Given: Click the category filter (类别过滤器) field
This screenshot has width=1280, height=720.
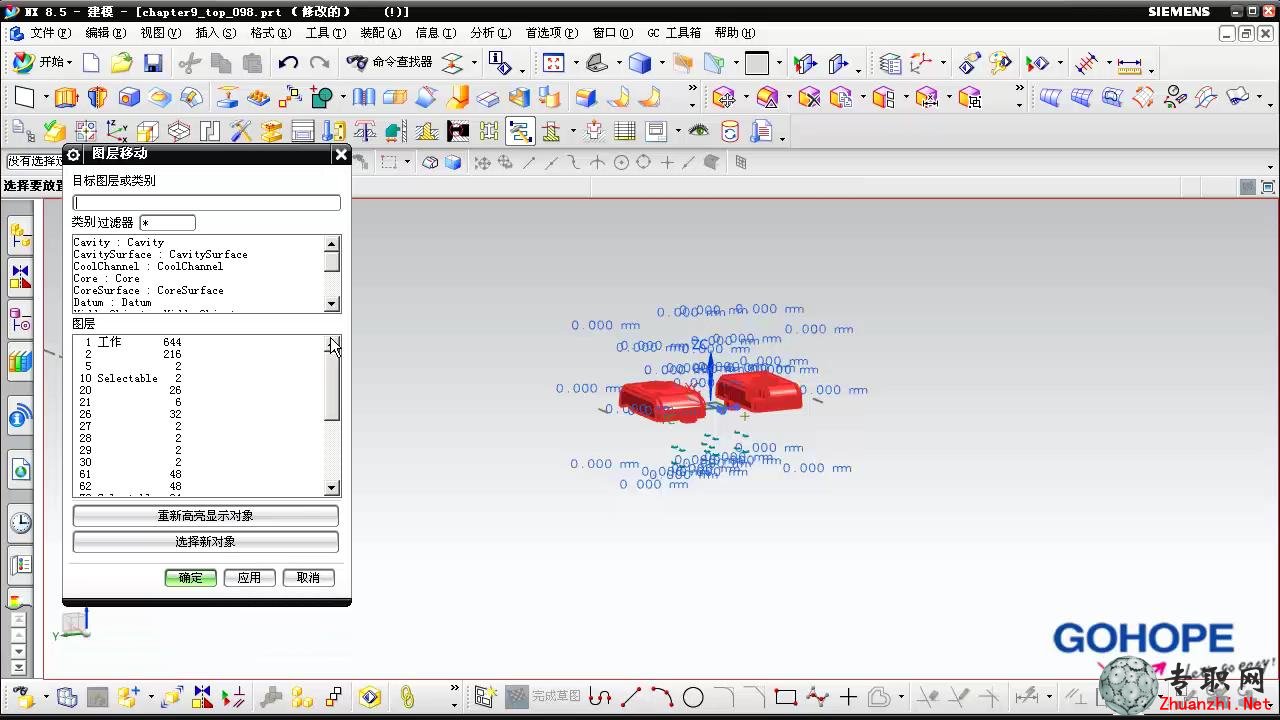Looking at the screenshot, I should [x=167, y=223].
